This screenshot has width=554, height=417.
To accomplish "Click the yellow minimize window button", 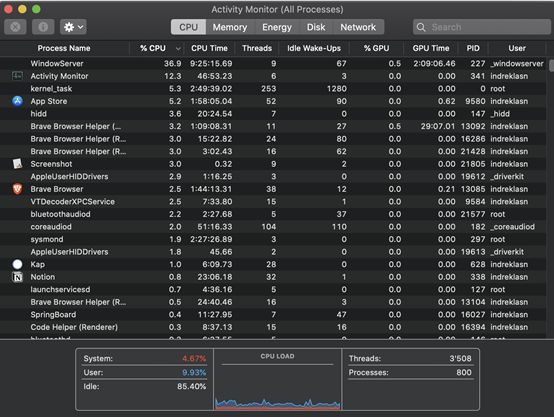I will click(22, 9).
